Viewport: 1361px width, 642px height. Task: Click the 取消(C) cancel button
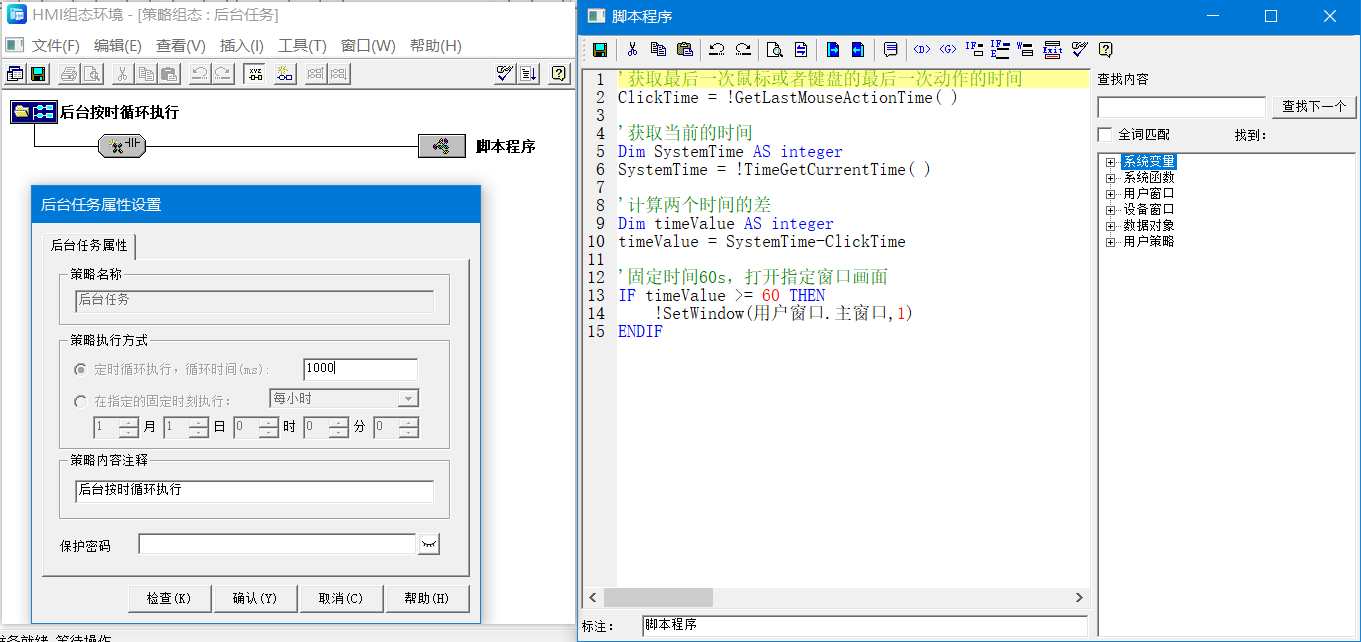tap(341, 598)
